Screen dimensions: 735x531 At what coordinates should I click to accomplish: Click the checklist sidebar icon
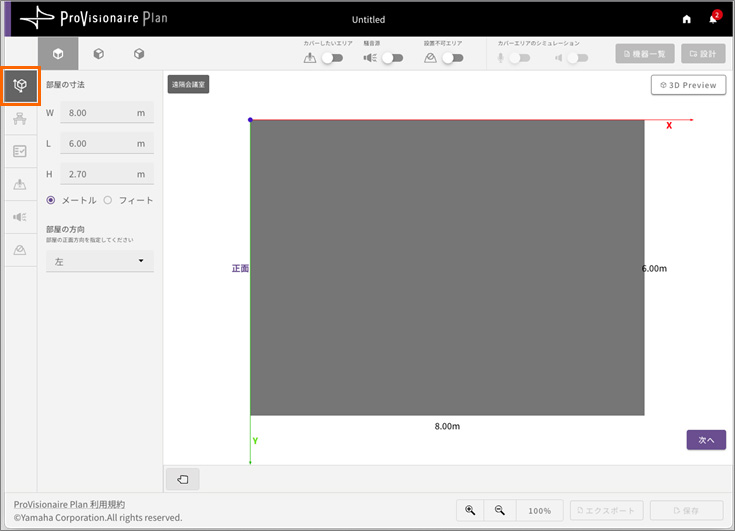point(20,152)
